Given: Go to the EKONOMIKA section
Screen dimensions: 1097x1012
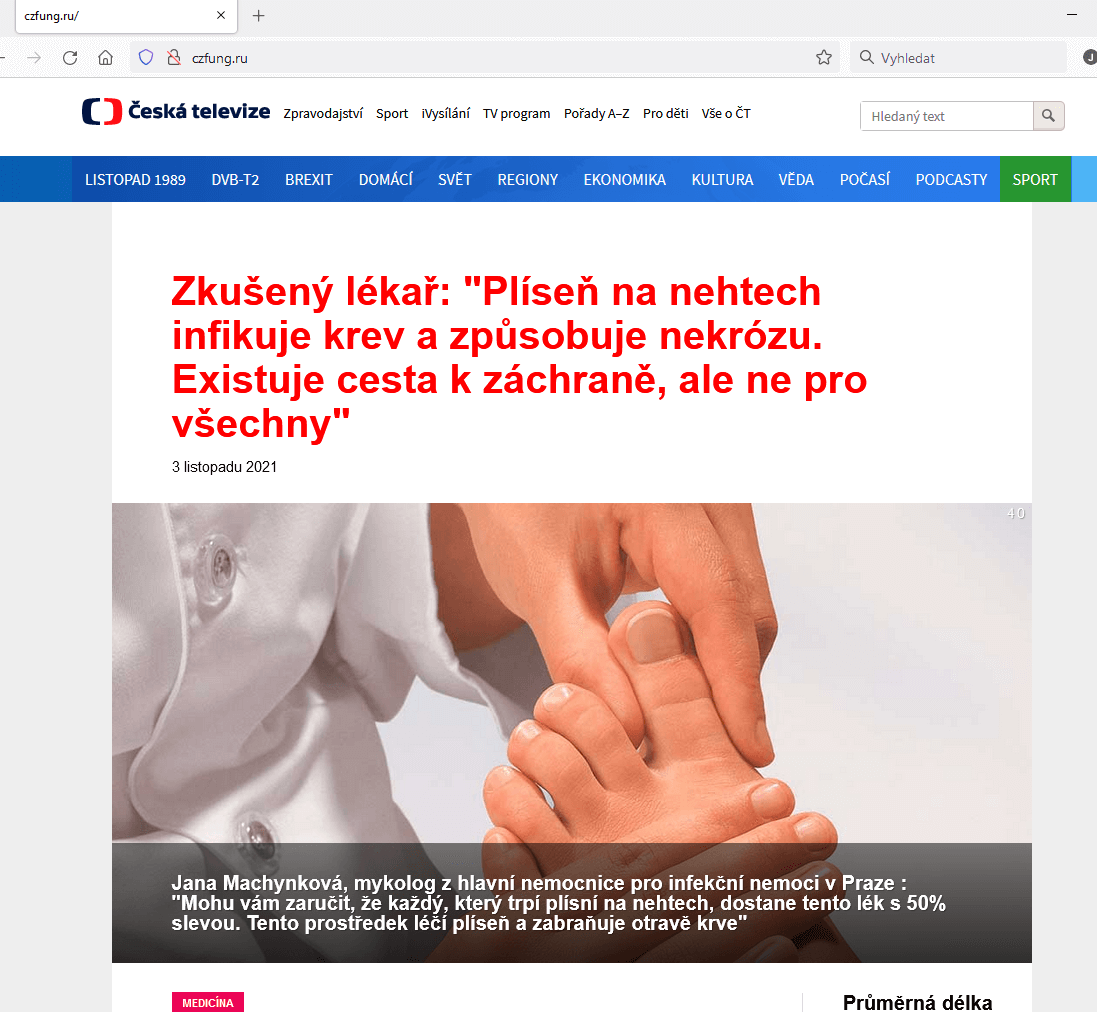Looking at the screenshot, I should pos(625,180).
